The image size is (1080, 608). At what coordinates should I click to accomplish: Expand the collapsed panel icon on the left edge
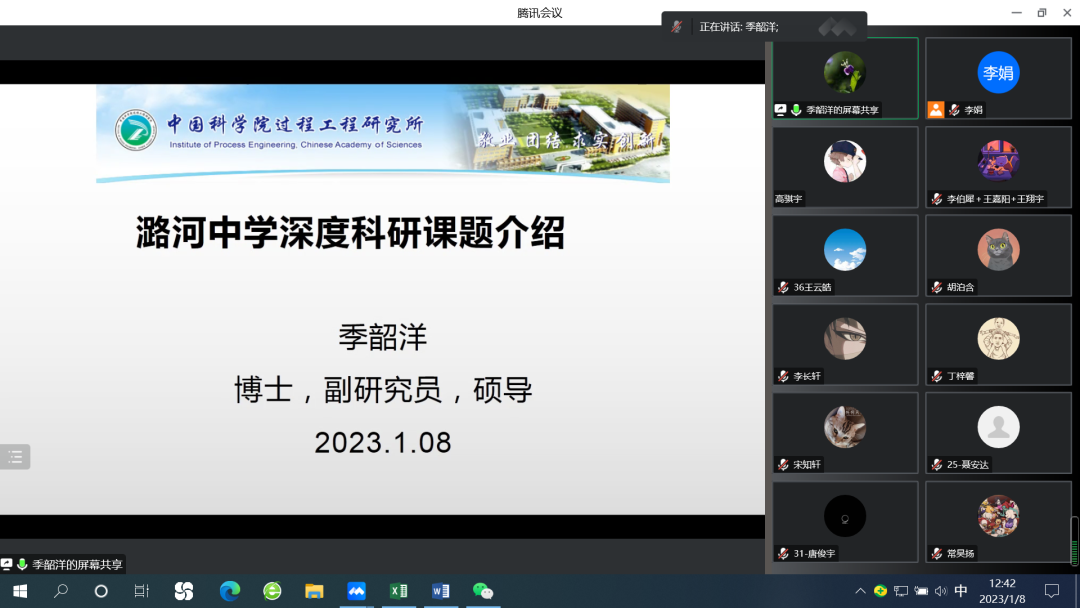15,457
